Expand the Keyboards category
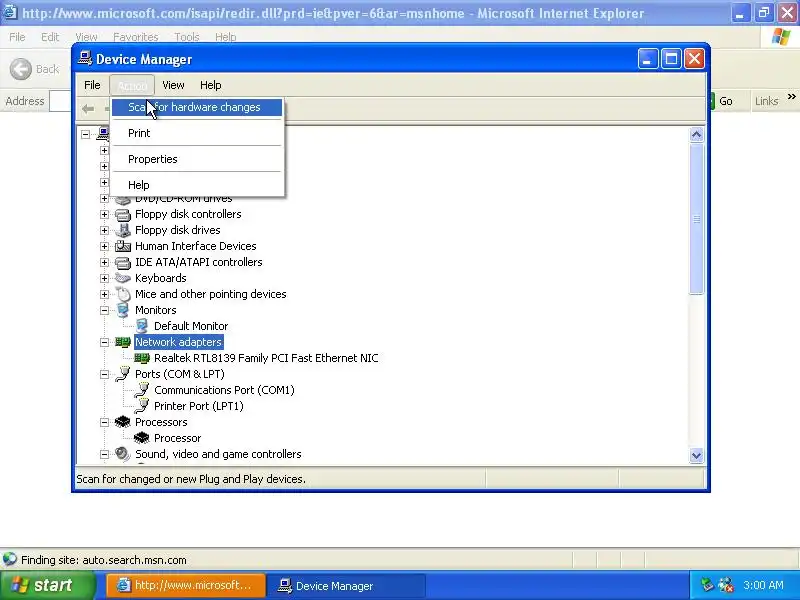The width and height of the screenshot is (800, 600). [x=104, y=278]
